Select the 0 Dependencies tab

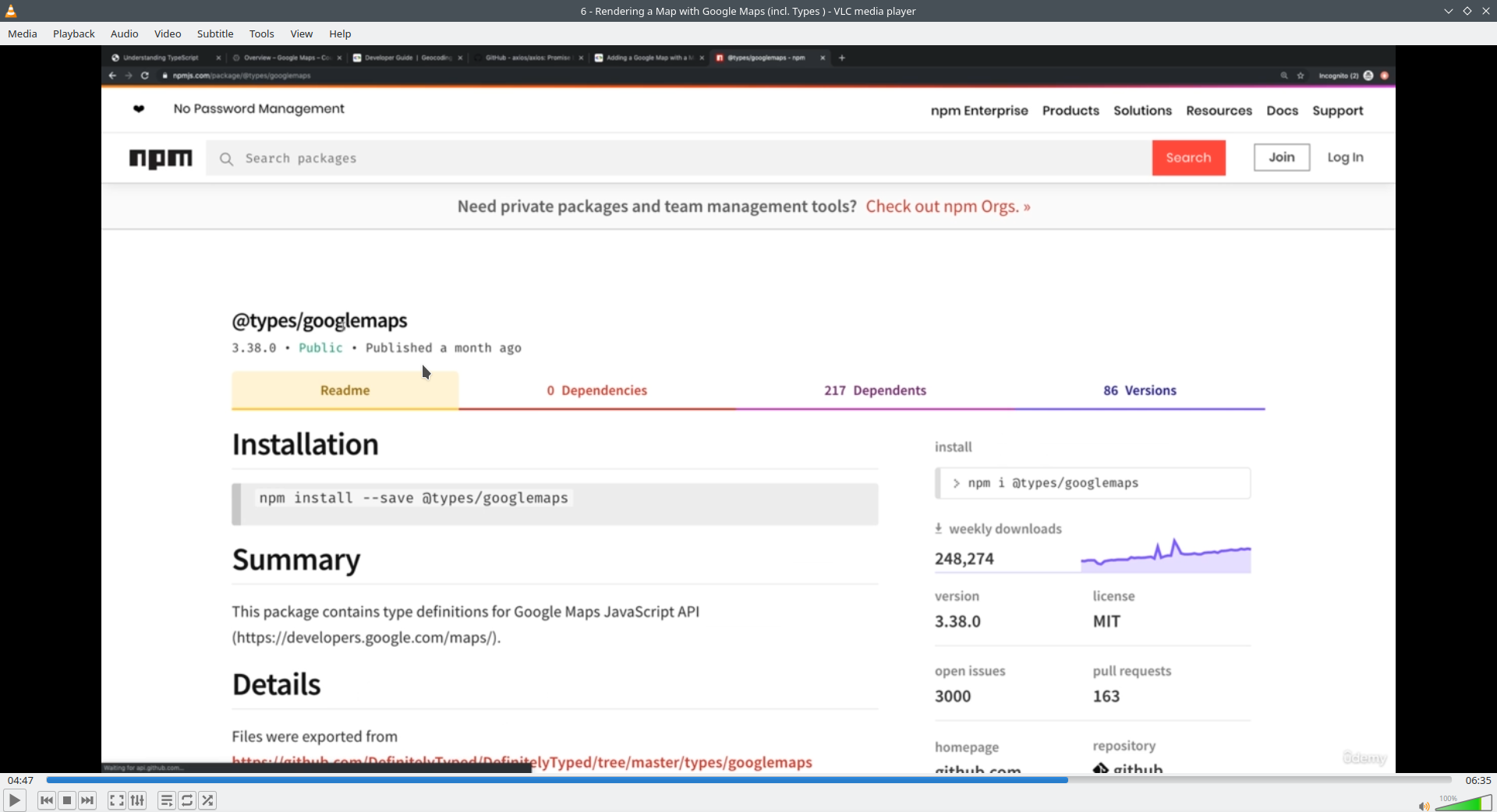click(597, 390)
